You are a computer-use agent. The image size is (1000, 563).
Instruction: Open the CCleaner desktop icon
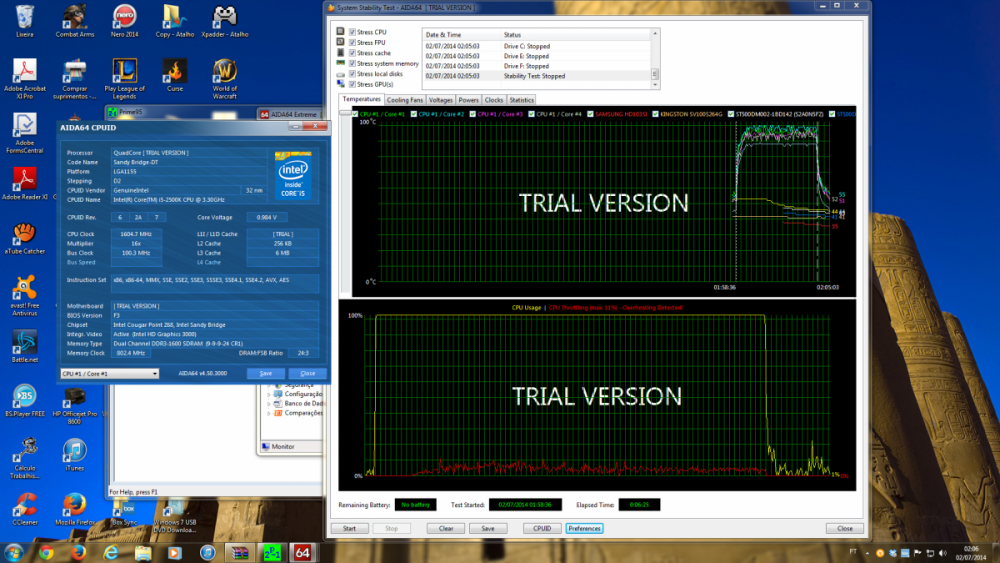24,503
